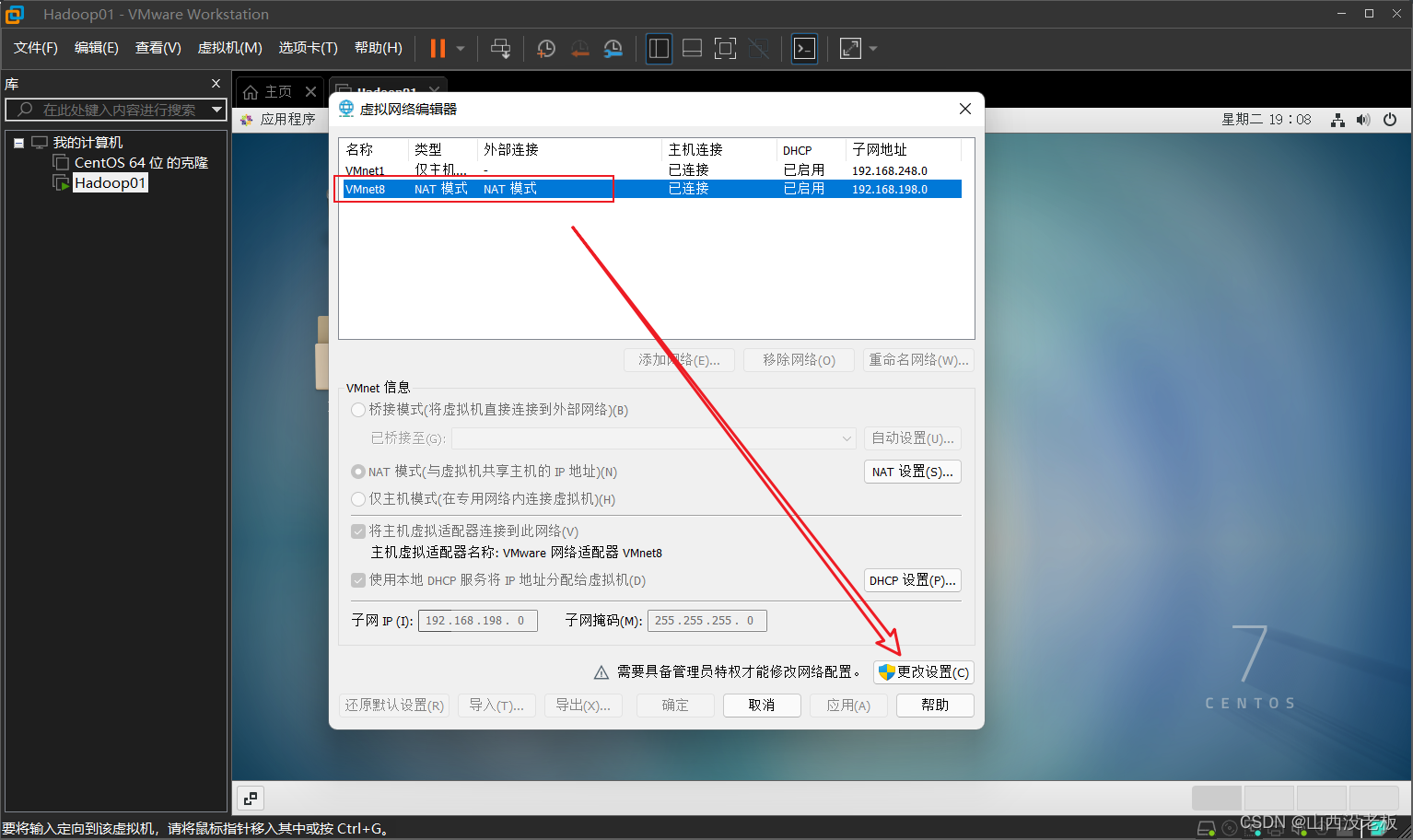Open the library search dropdown arrow

216,110
